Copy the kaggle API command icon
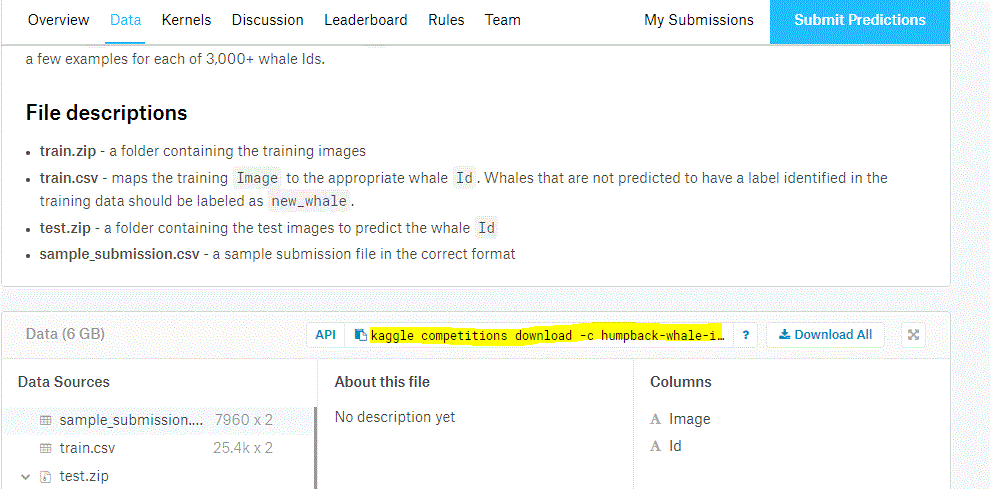 (x=360, y=335)
